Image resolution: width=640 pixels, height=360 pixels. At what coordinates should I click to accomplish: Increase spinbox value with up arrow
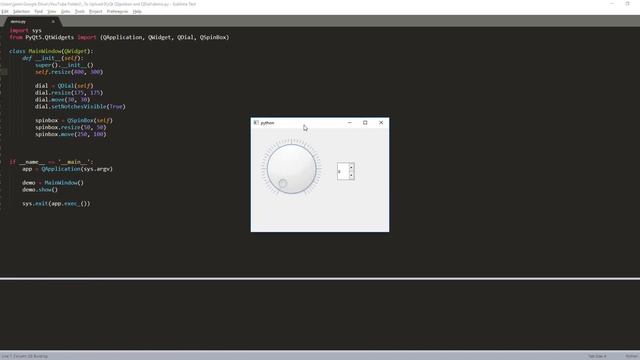click(351, 167)
